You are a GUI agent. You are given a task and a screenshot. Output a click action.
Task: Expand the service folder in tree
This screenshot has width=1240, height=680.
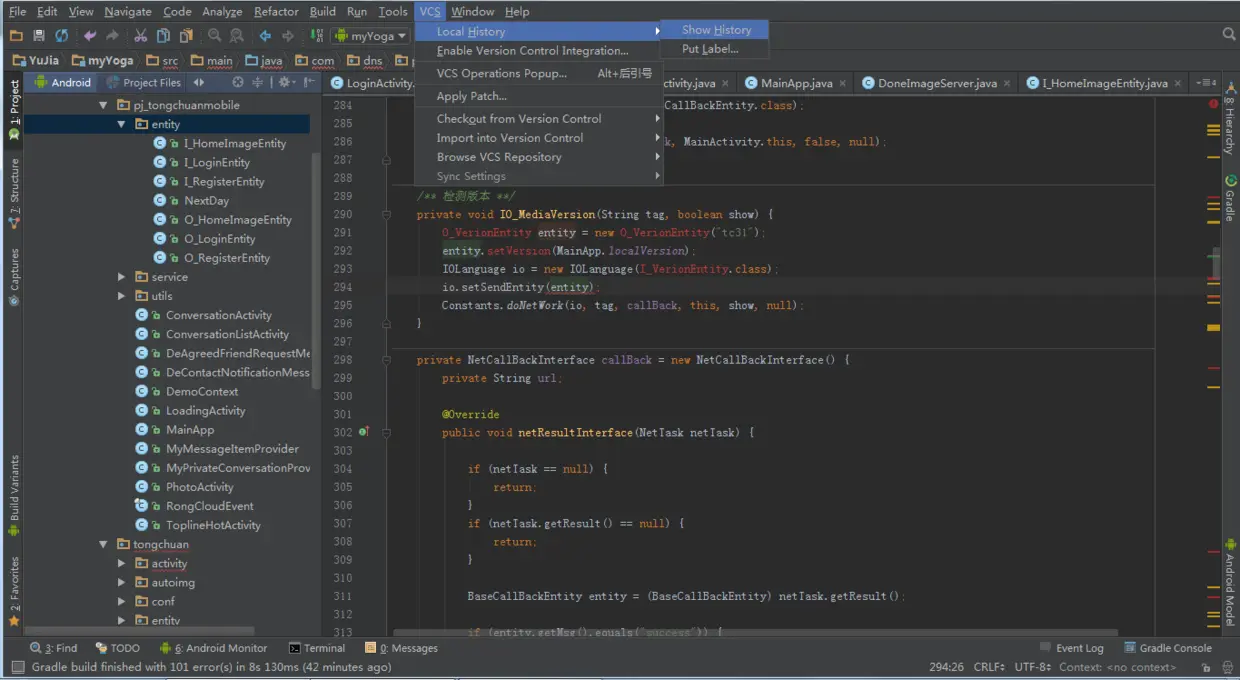(121, 277)
